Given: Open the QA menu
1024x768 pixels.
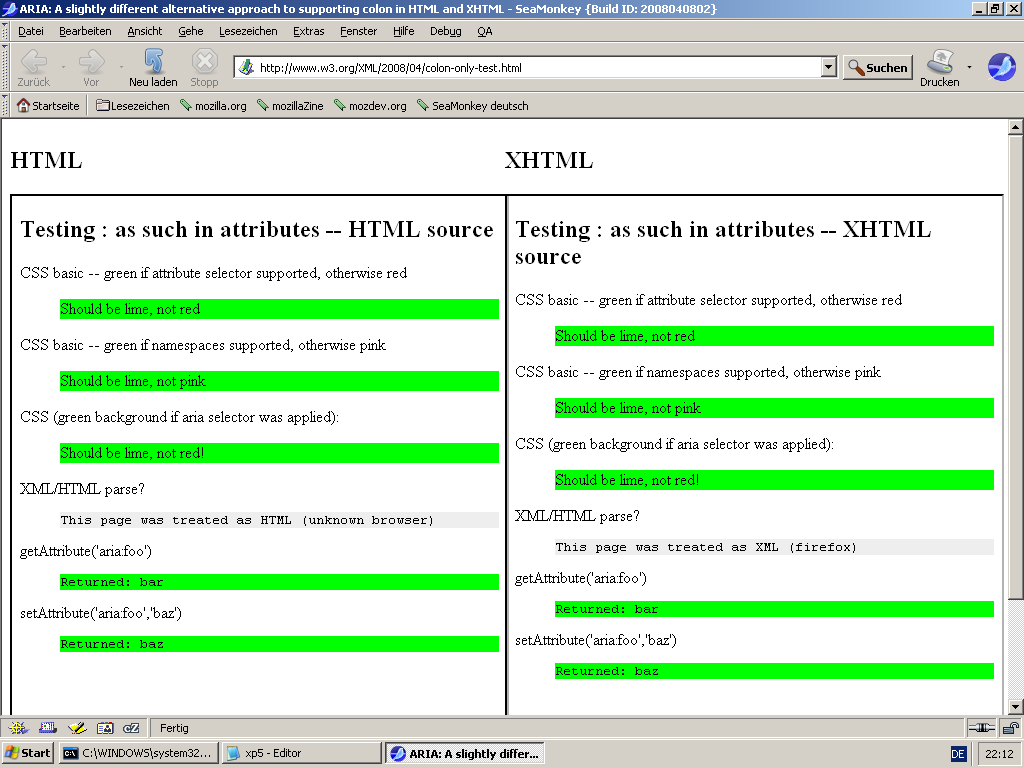Looking at the screenshot, I should [x=485, y=31].
